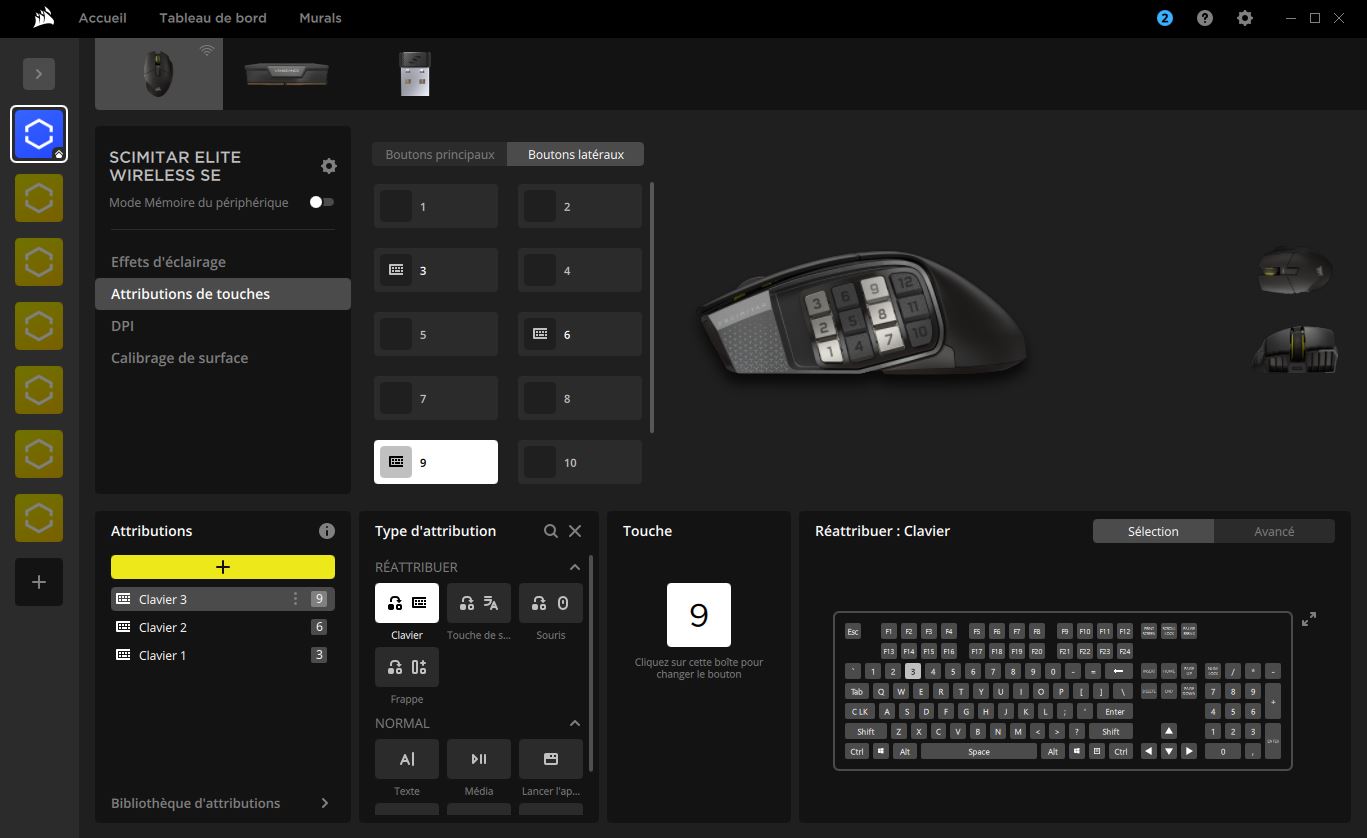Select the Clavier reassign attribution type
Screen dimensions: 1367x838
tap(406, 603)
